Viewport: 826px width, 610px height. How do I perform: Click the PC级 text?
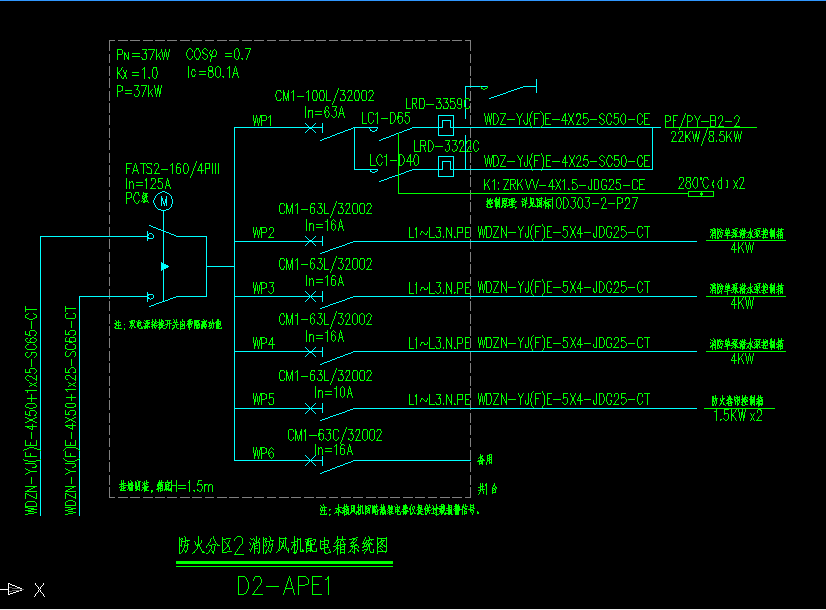click(x=137, y=198)
